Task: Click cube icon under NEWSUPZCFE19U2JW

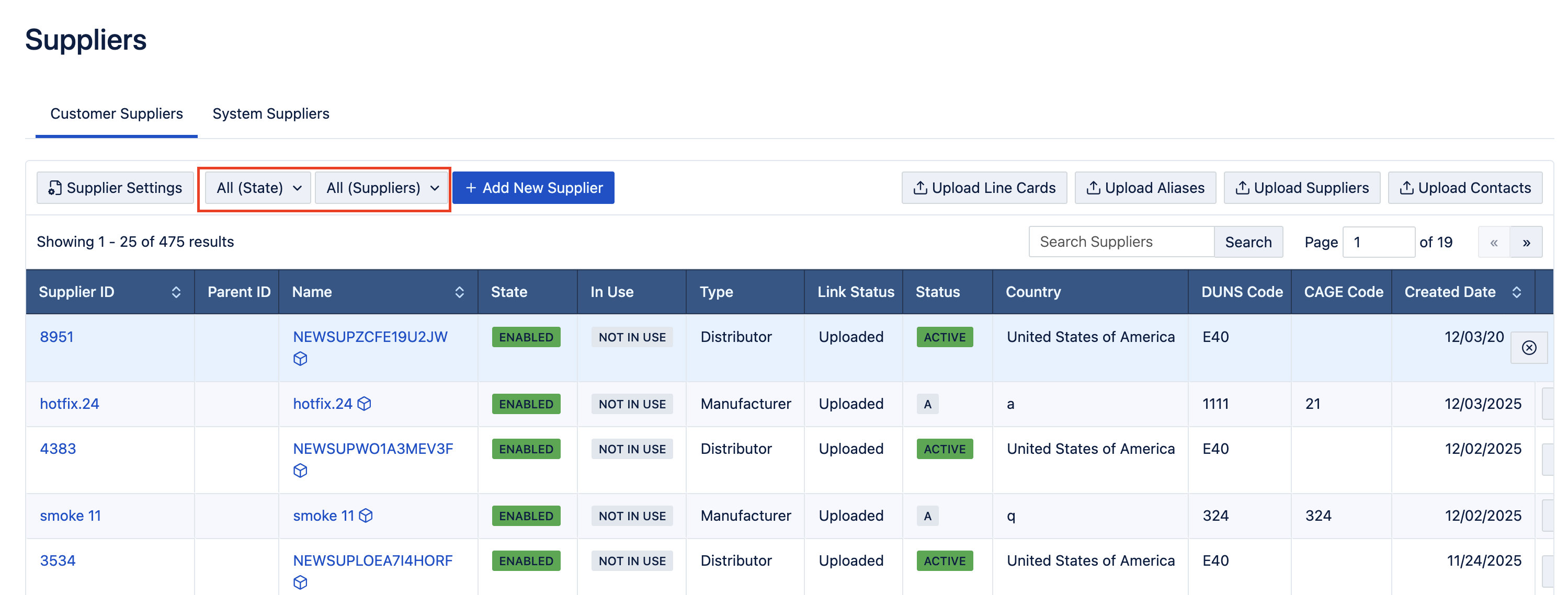Action: (300, 358)
